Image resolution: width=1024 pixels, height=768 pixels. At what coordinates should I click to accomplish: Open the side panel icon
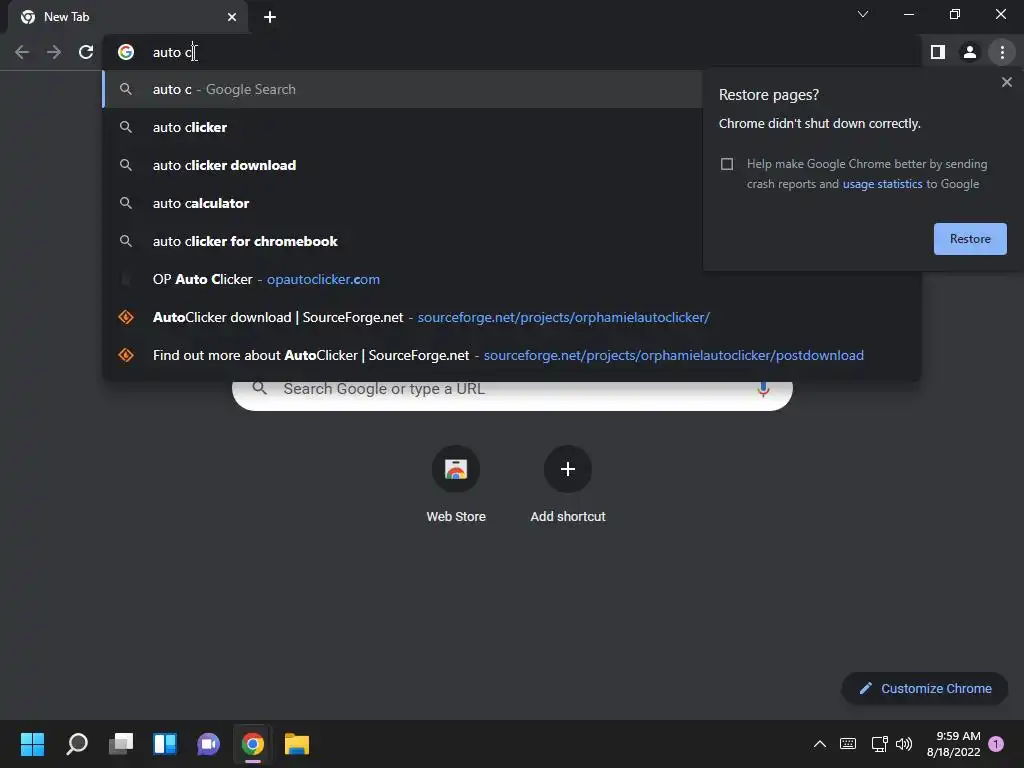[x=938, y=52]
